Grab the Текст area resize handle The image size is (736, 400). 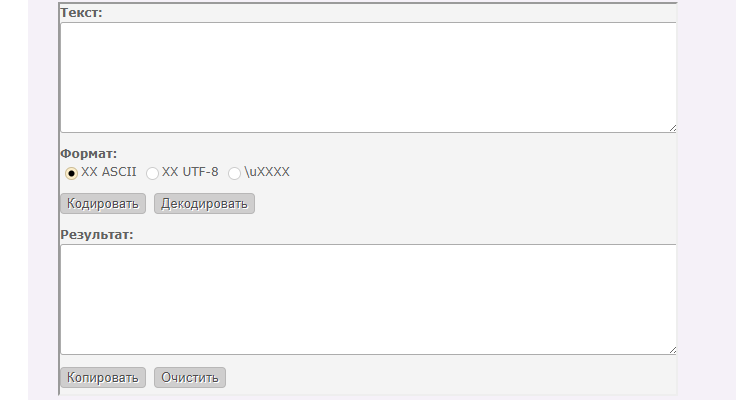[672, 128]
